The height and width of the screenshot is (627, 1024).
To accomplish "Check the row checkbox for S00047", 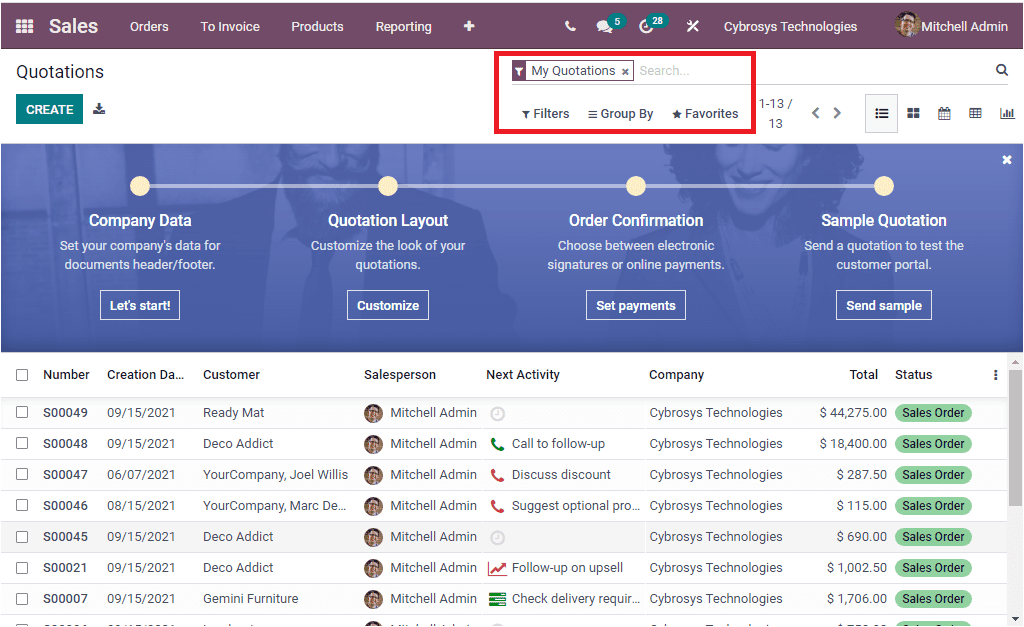I will (x=22, y=474).
